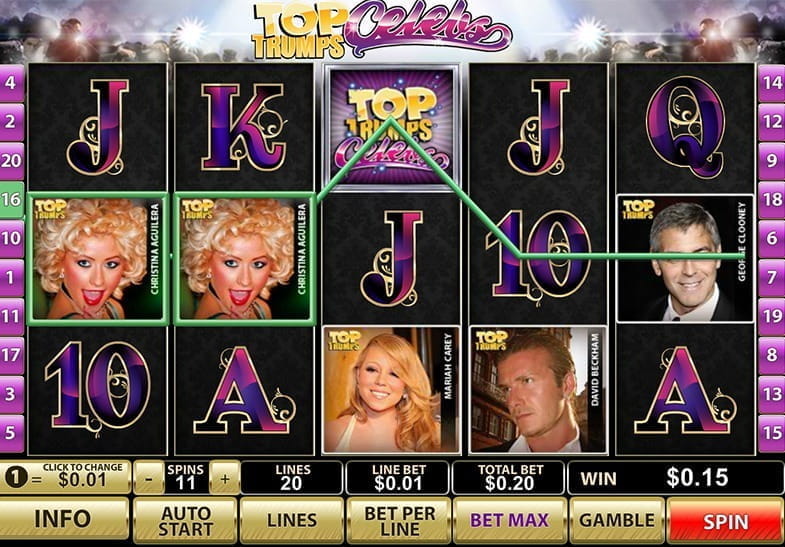
Task: Click the BET PER LINE button
Action: pyautogui.click(x=399, y=520)
